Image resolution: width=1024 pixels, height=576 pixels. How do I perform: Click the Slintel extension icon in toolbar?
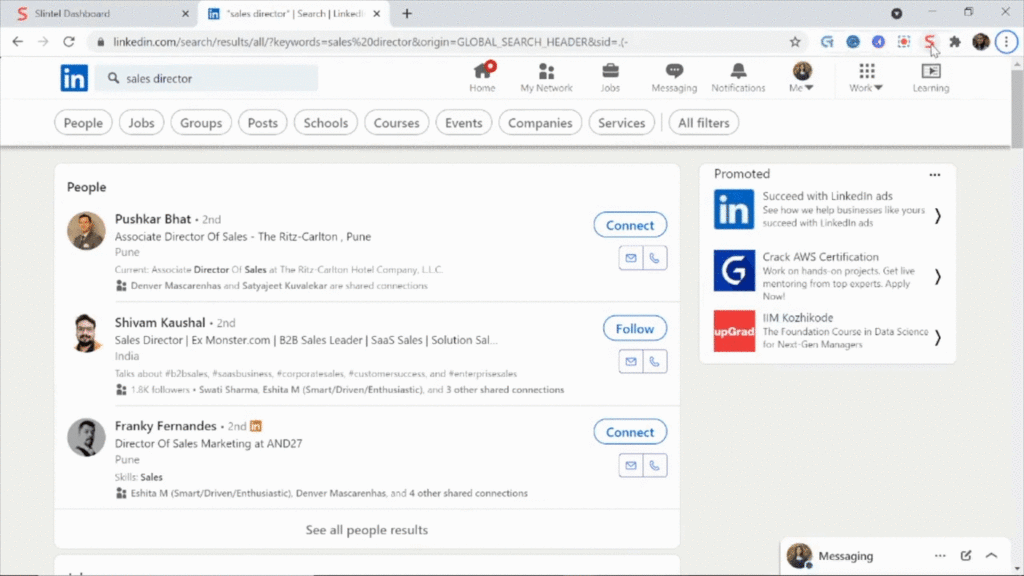click(929, 42)
